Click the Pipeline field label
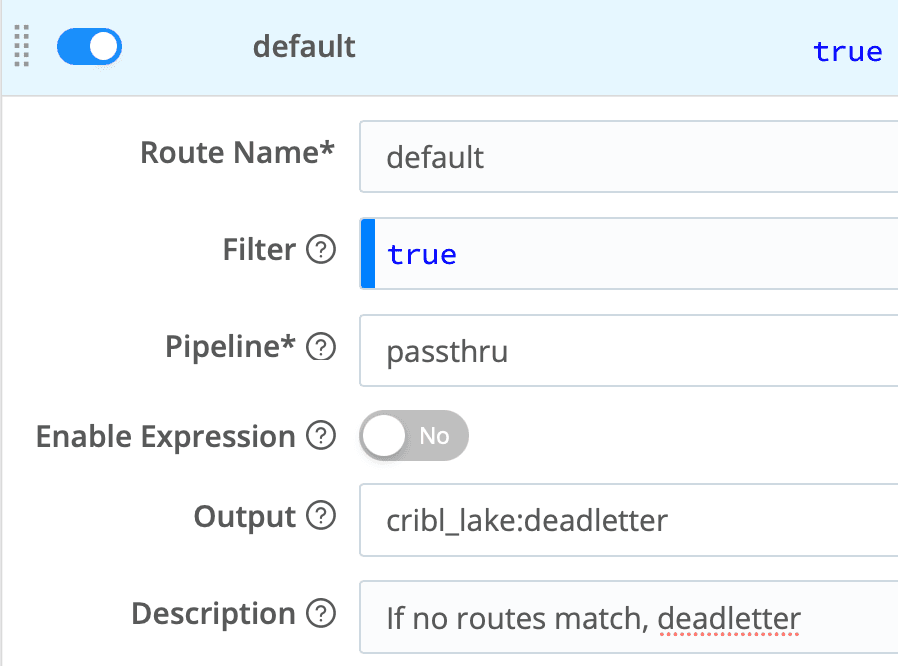Image resolution: width=898 pixels, height=666 pixels. [231, 346]
